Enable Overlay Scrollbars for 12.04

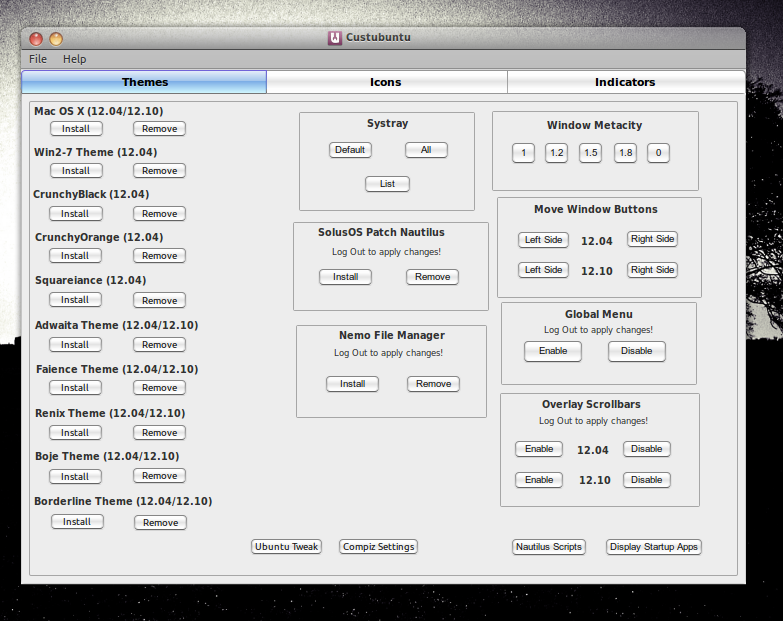pyautogui.click(x=539, y=449)
